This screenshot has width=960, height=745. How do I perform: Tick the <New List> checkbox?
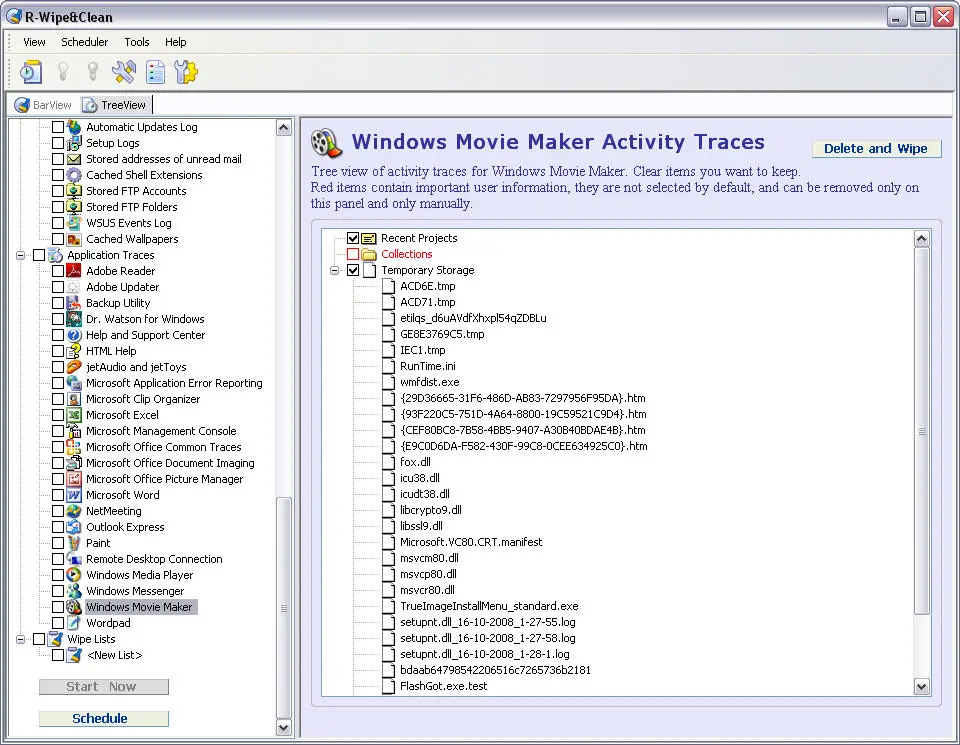(x=58, y=655)
